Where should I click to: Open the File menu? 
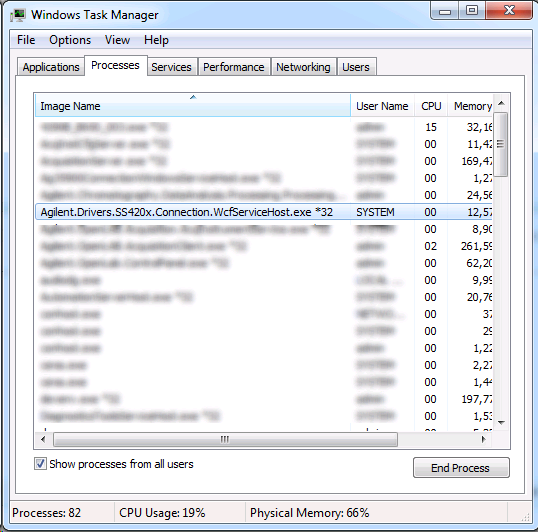(x=26, y=40)
